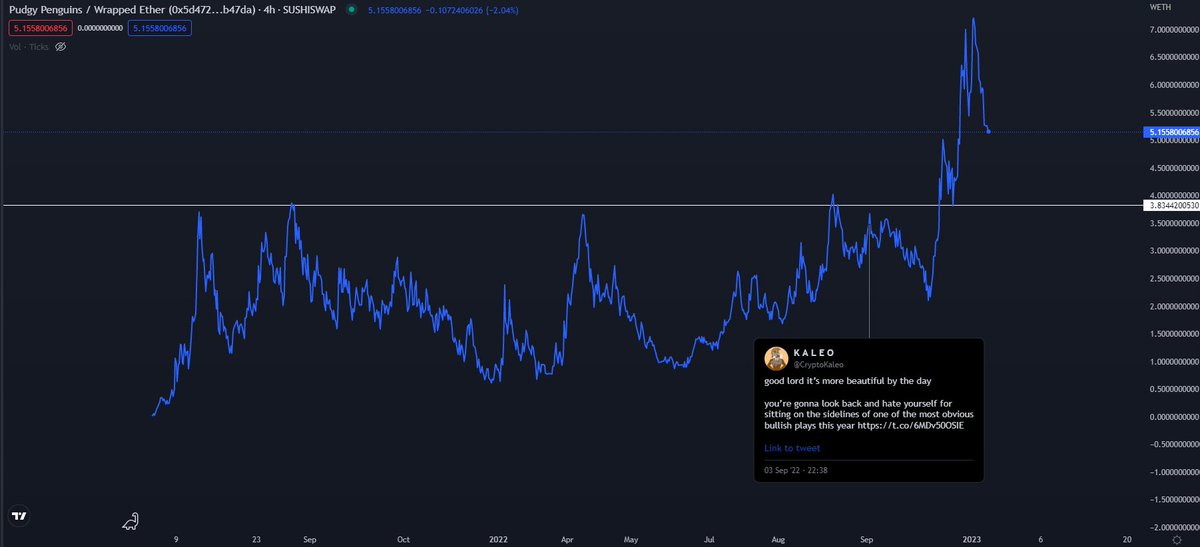
Task: Click the 6.0000000000 price axis label
Action: click(x=1173, y=85)
